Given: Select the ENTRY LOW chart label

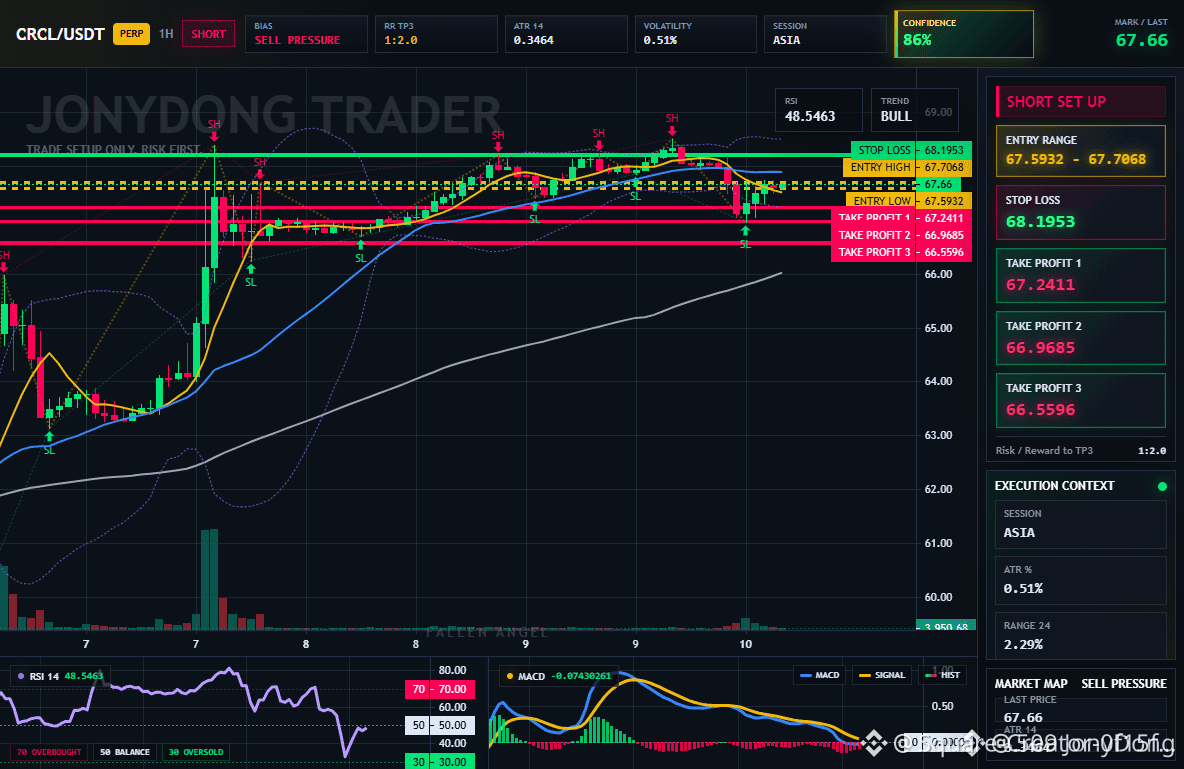Looking at the screenshot, I should tap(880, 201).
